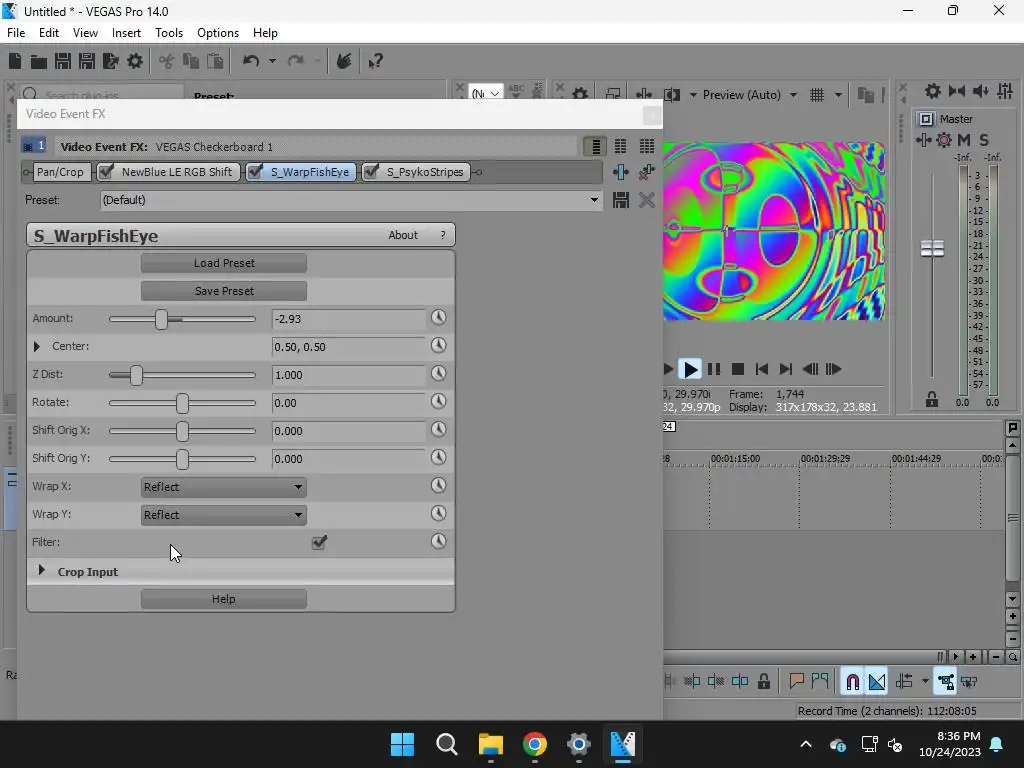The image size is (1024, 768).
Task: Click the animate clock icon for Shift Orig X
Action: pos(438,430)
